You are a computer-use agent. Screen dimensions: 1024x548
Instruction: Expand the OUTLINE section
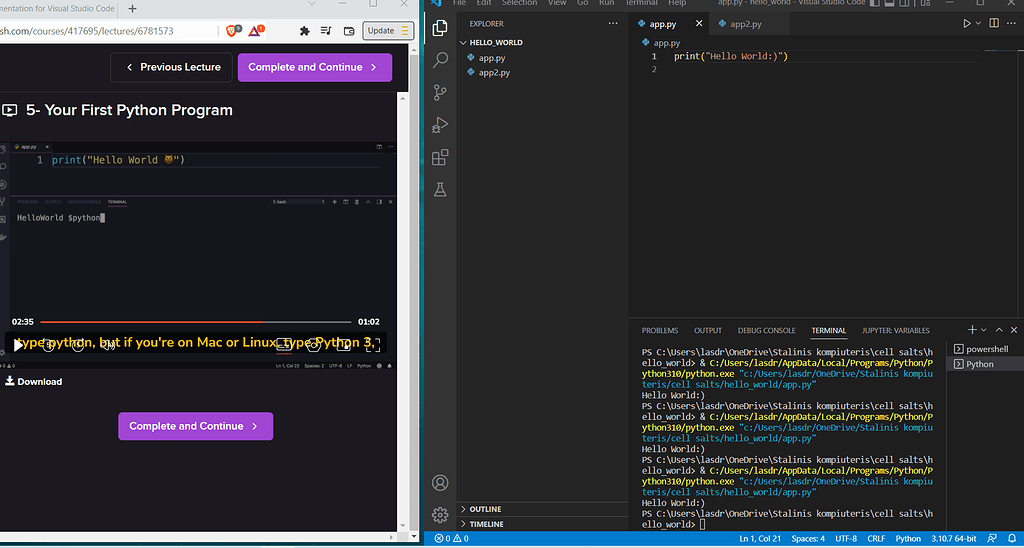(x=486, y=509)
